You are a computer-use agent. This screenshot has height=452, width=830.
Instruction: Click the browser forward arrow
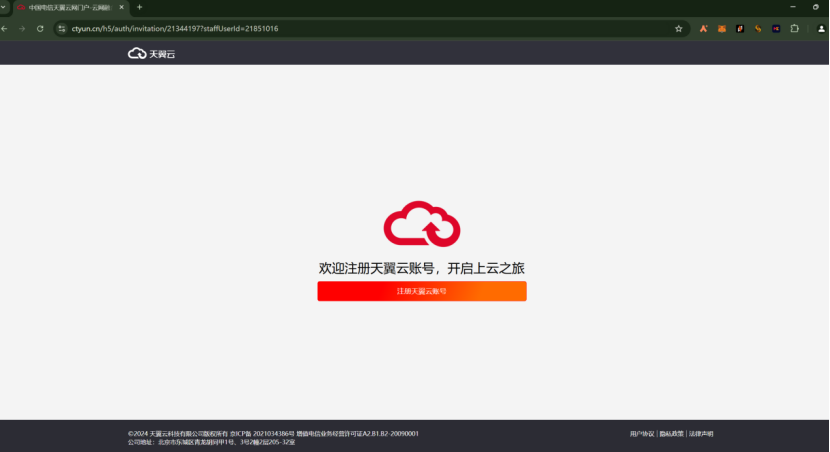coord(22,29)
